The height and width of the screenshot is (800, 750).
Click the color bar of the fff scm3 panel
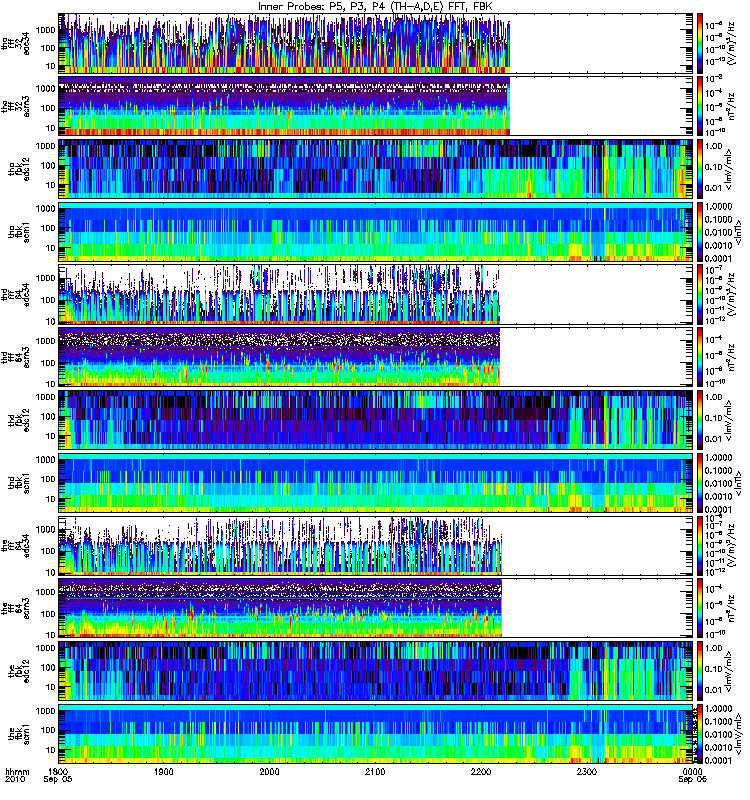point(699,608)
